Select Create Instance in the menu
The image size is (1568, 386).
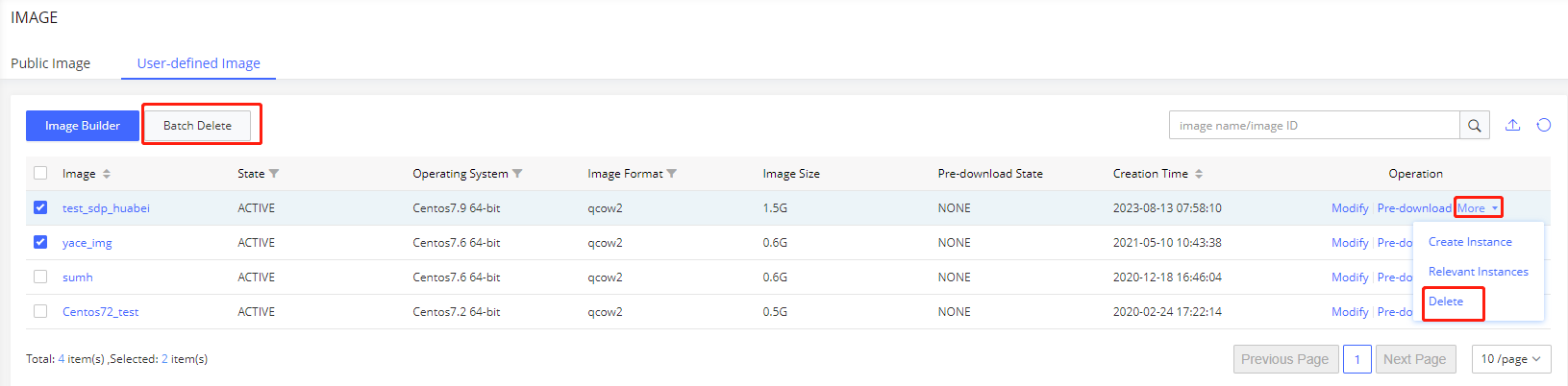(1470, 242)
